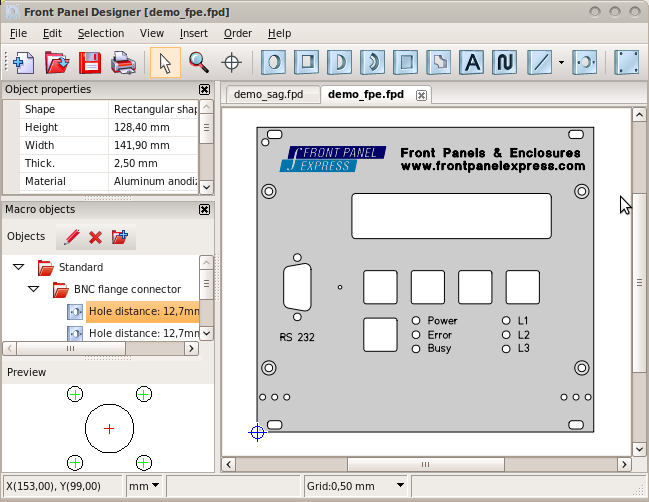The height and width of the screenshot is (502, 649).
Task: Click the Height value 128,40 mm
Action: pos(153,127)
